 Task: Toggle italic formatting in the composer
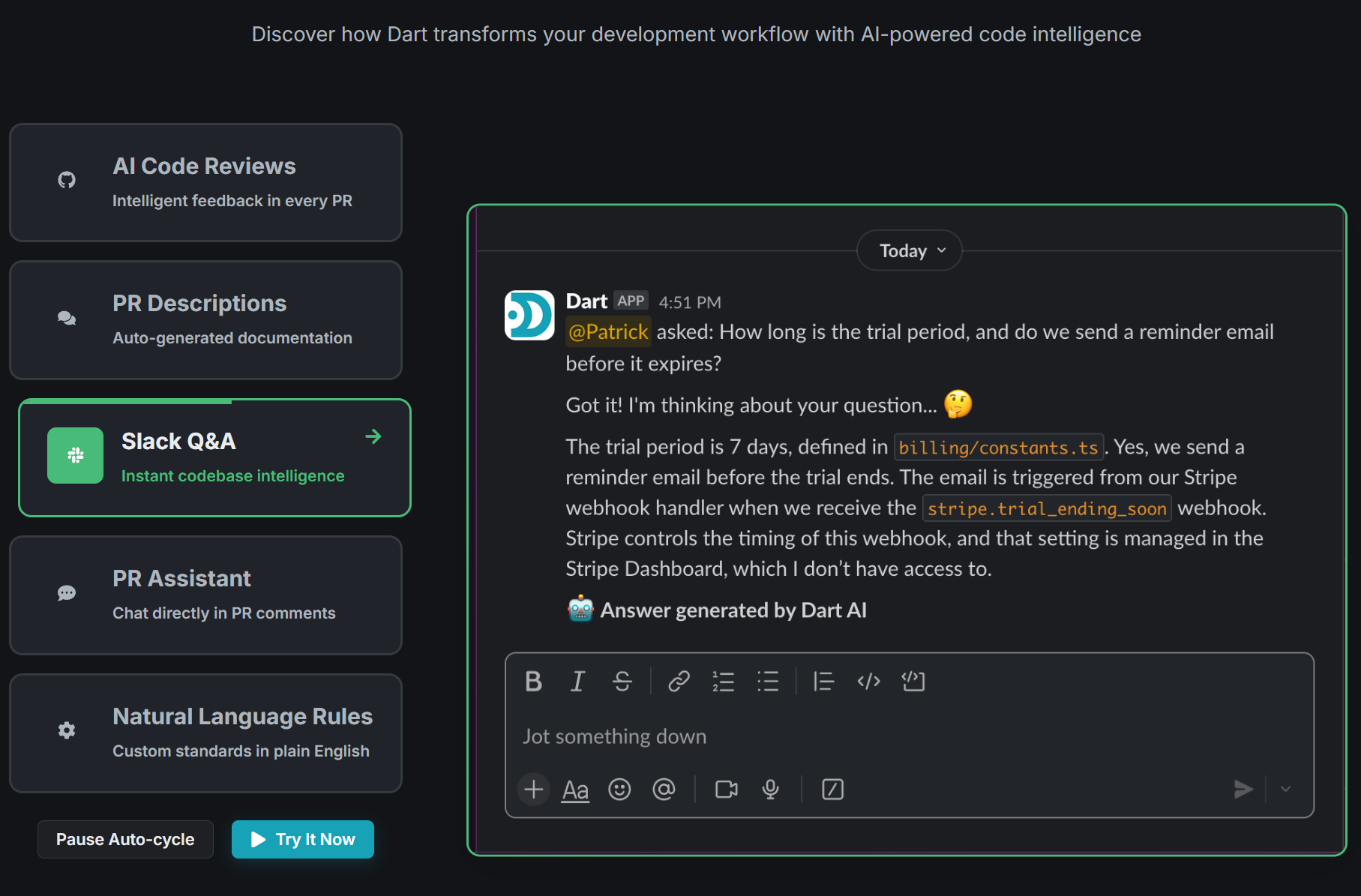tap(577, 681)
